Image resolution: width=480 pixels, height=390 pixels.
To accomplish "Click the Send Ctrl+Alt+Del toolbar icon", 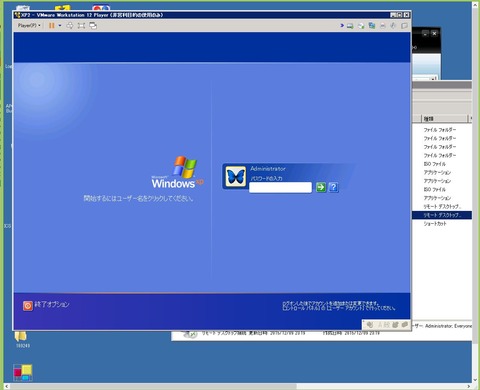I will click(x=70, y=25).
